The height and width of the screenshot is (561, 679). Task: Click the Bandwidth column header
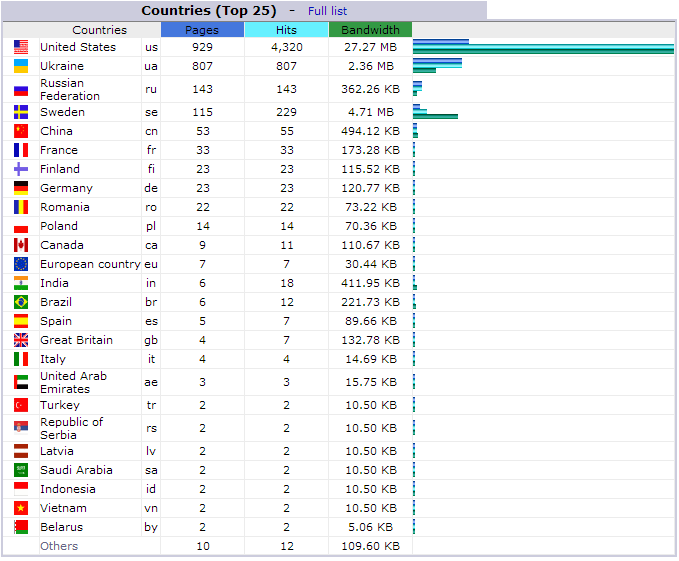coord(370,30)
